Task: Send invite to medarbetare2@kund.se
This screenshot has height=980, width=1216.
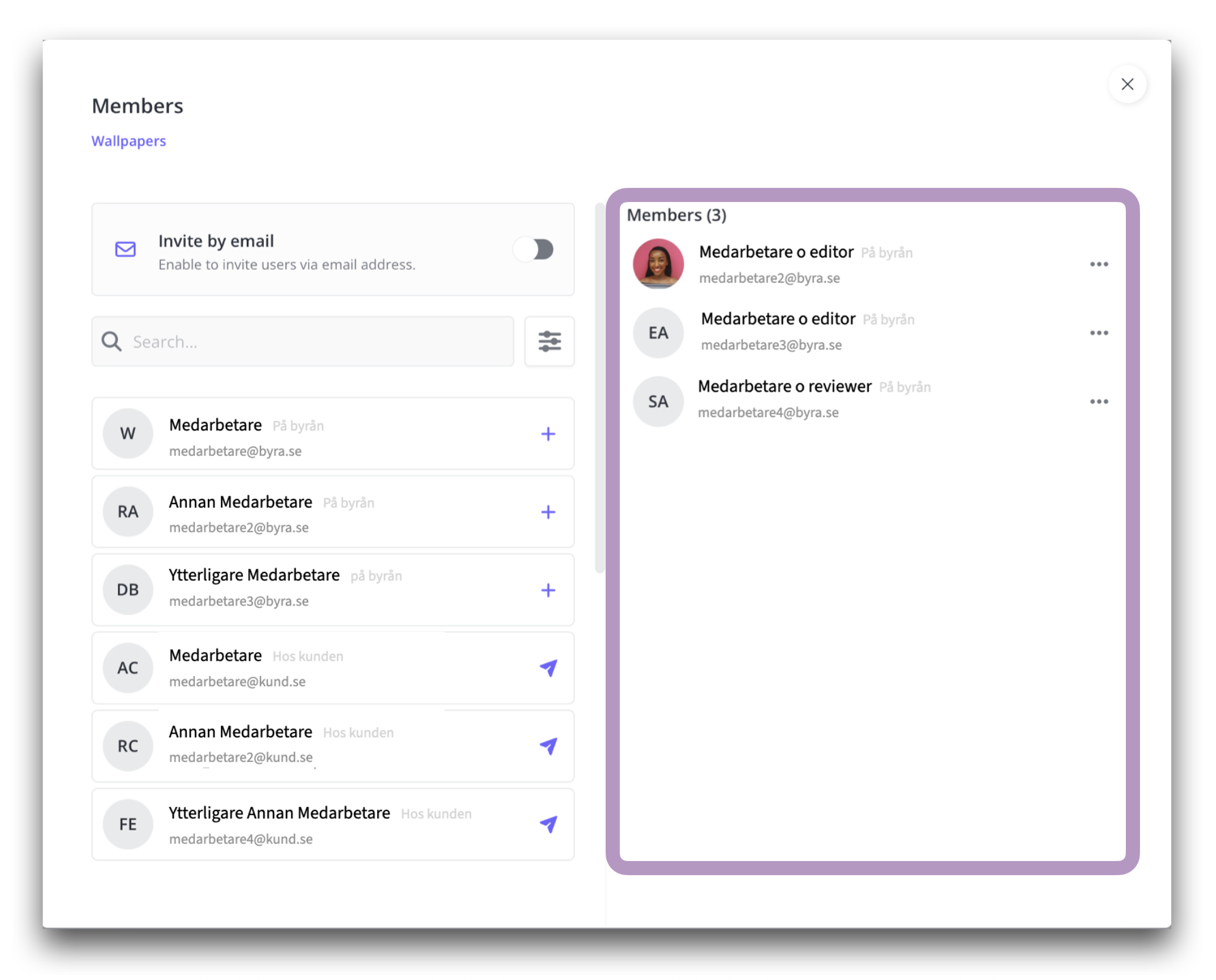Action: [x=548, y=746]
